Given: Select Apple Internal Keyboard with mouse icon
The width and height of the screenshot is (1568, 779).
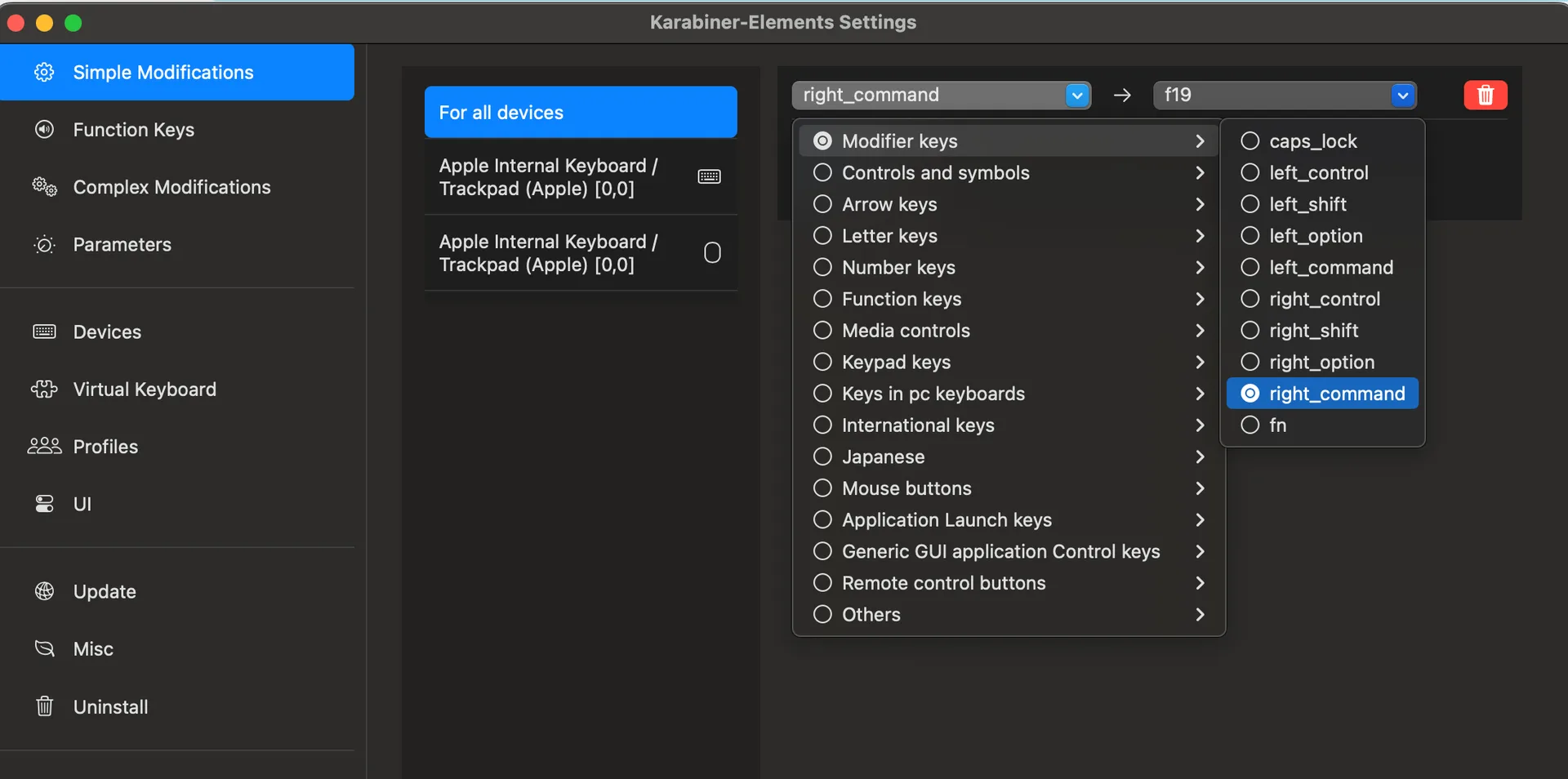Looking at the screenshot, I should [x=581, y=253].
